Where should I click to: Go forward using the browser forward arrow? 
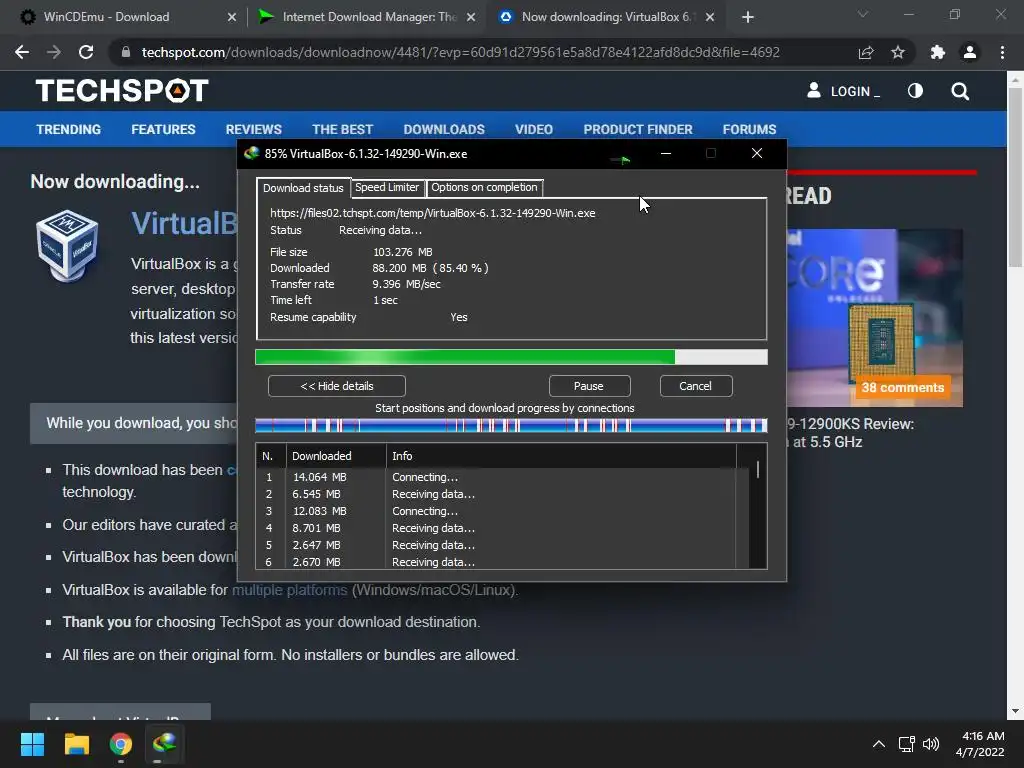54,52
